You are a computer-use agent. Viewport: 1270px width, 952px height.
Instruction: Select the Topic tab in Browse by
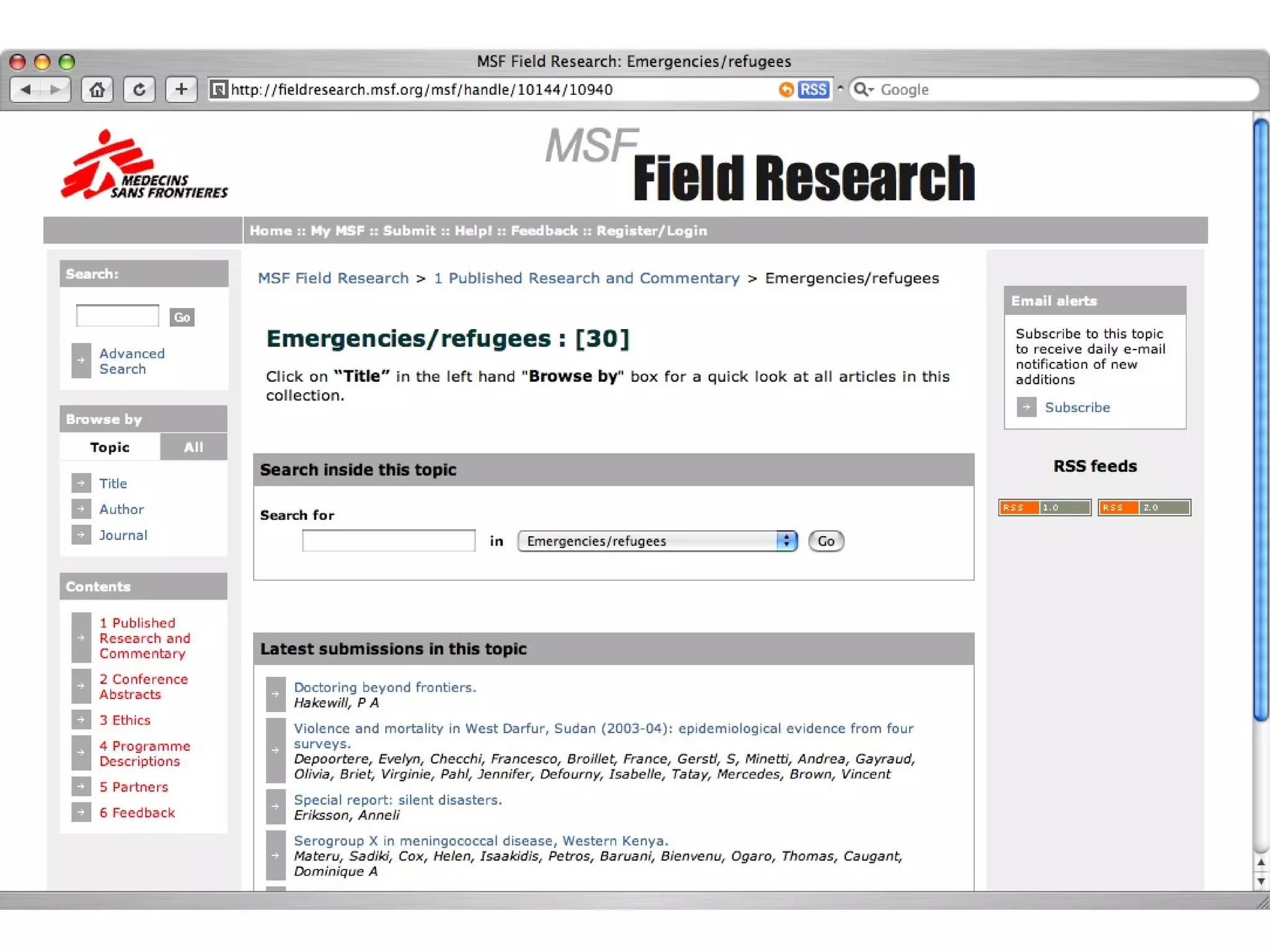pyautogui.click(x=110, y=447)
